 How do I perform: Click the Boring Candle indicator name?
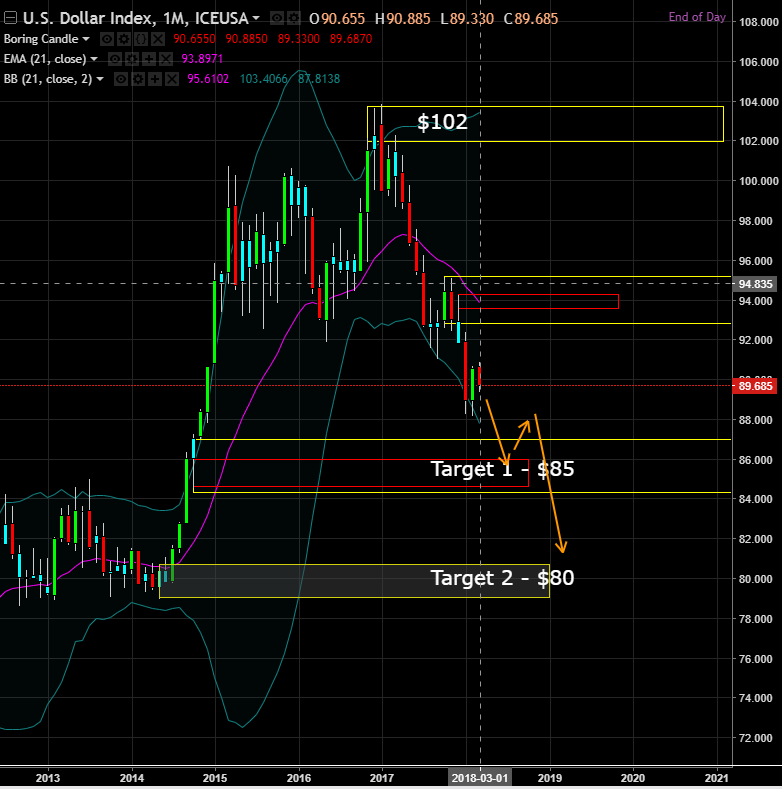[x=41, y=39]
